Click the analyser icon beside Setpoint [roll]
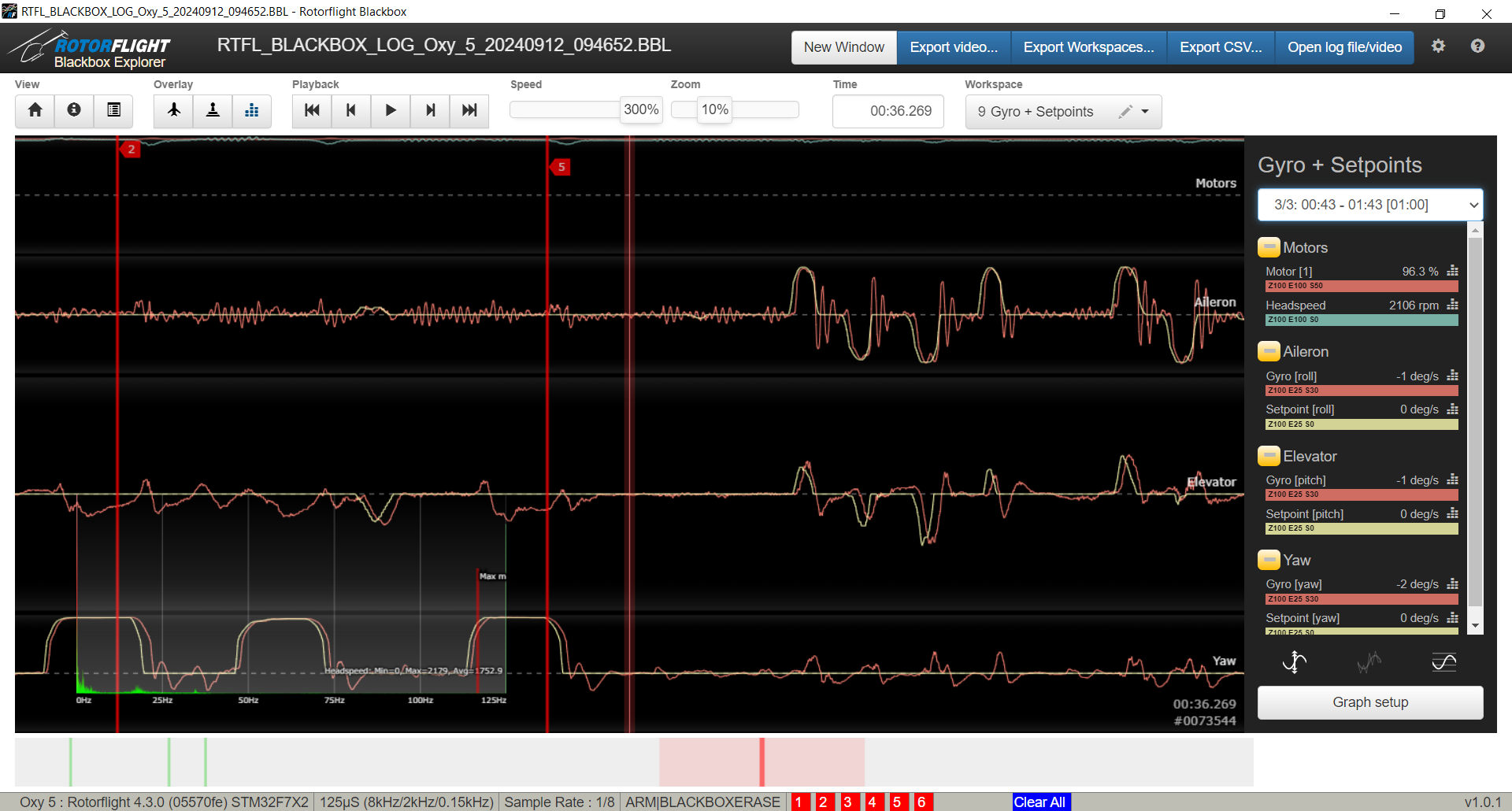Viewport: 1512px width, 811px height. (1452, 409)
